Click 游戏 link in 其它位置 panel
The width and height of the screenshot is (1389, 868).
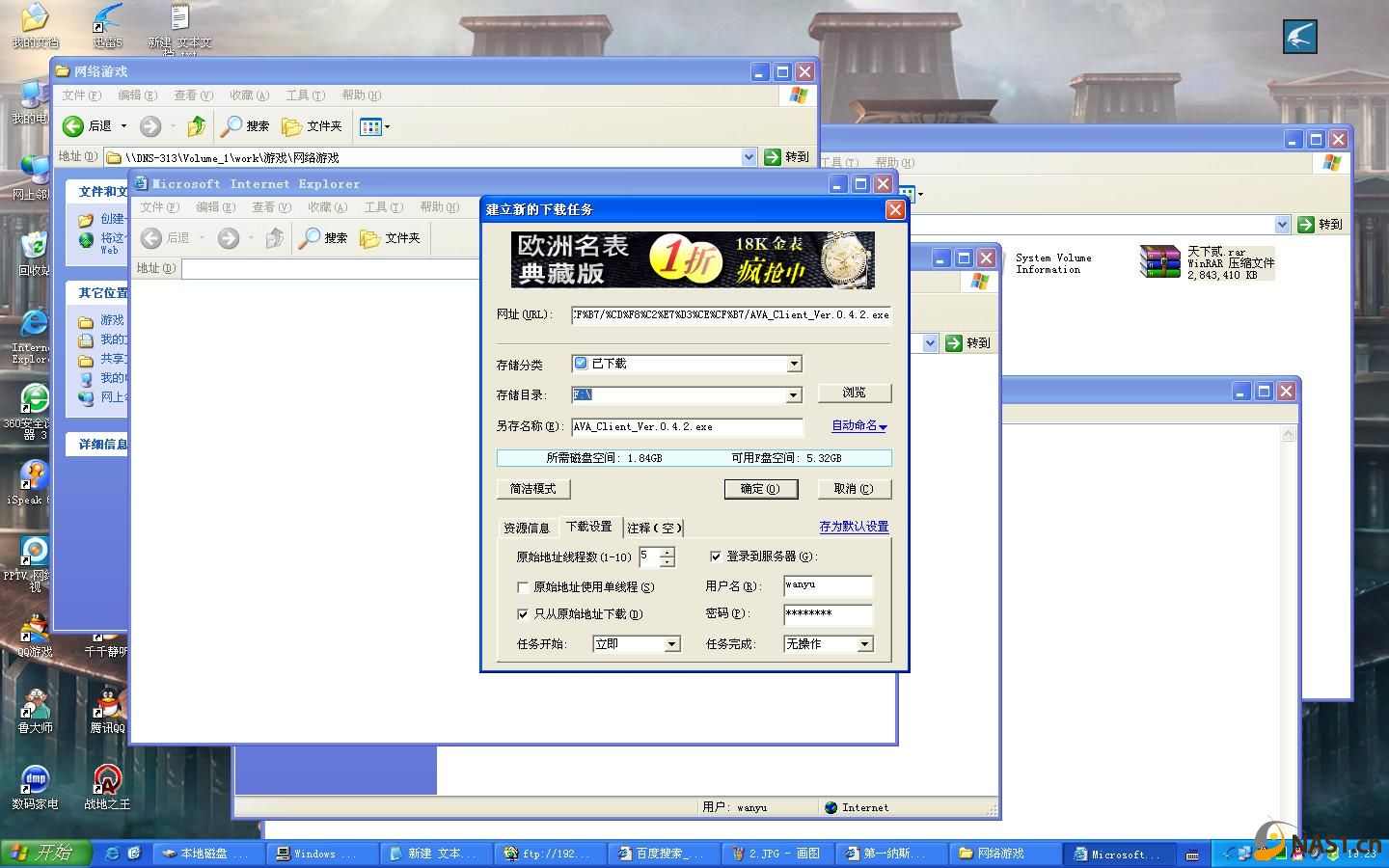112,320
